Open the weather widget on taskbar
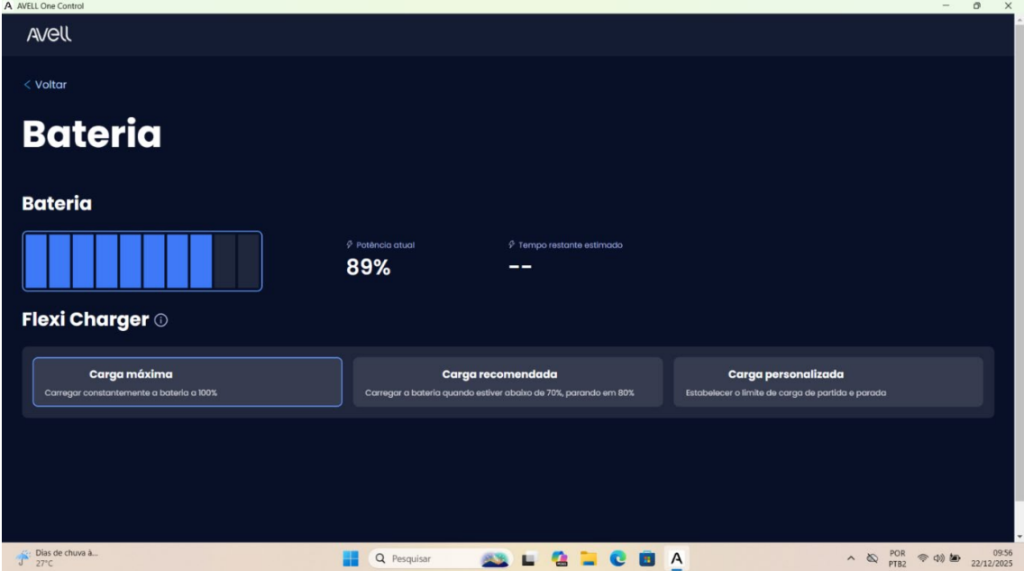This screenshot has height=571, width=1024. [x=57, y=558]
